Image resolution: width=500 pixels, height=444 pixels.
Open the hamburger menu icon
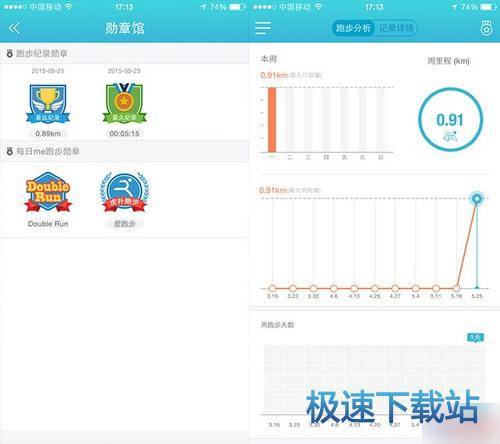tap(263, 28)
